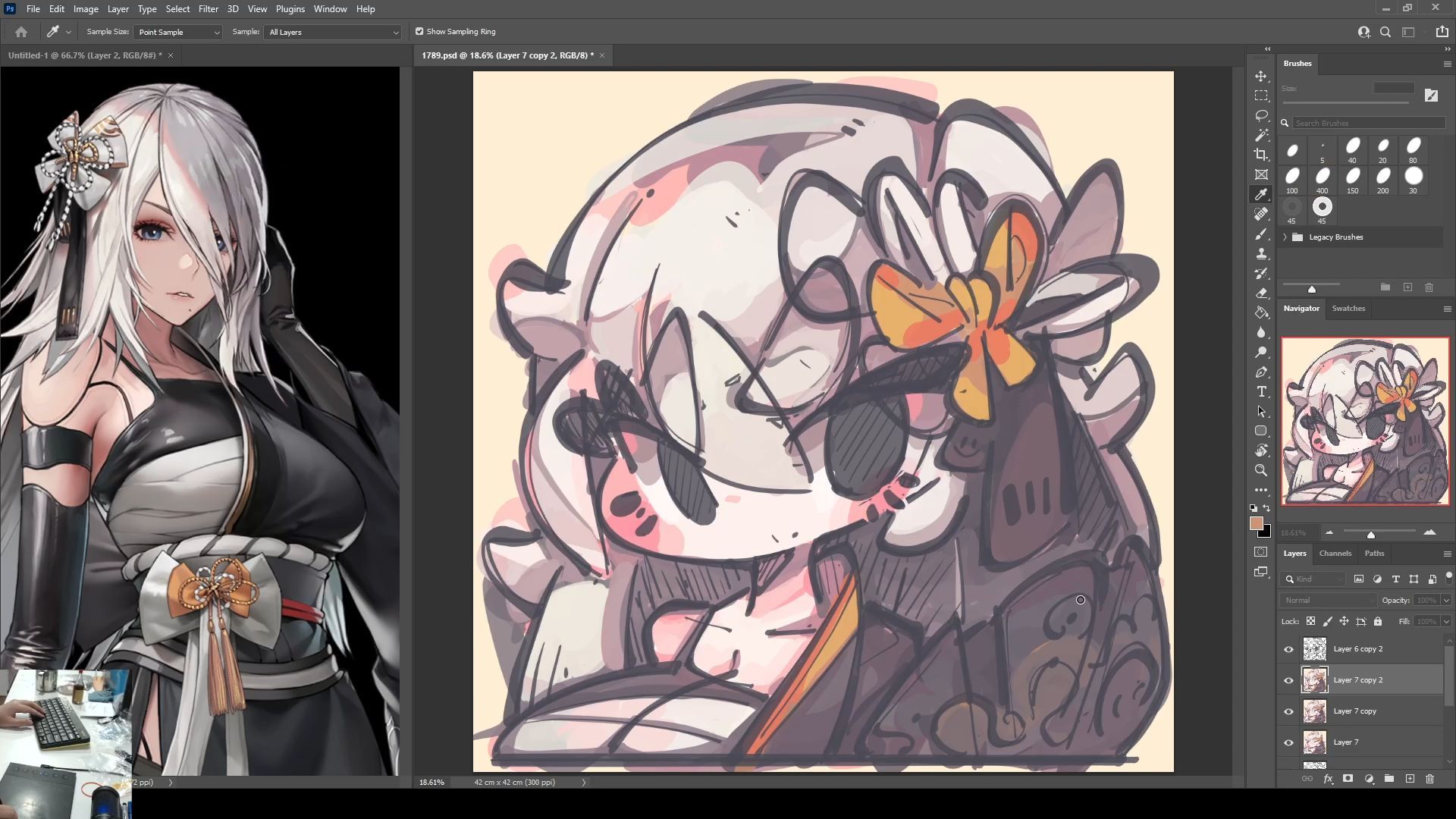1456x819 pixels.
Task: Select the Frame tool
Action: (1261, 174)
